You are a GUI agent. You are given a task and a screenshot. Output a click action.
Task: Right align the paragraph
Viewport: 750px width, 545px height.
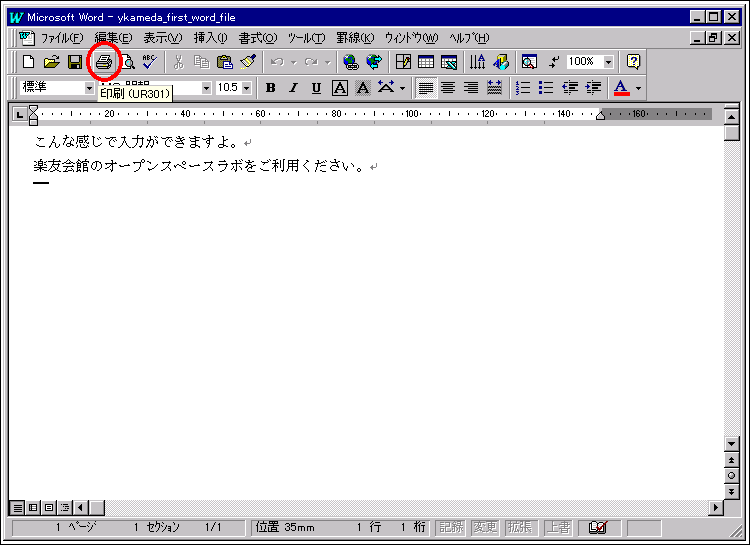(471, 88)
